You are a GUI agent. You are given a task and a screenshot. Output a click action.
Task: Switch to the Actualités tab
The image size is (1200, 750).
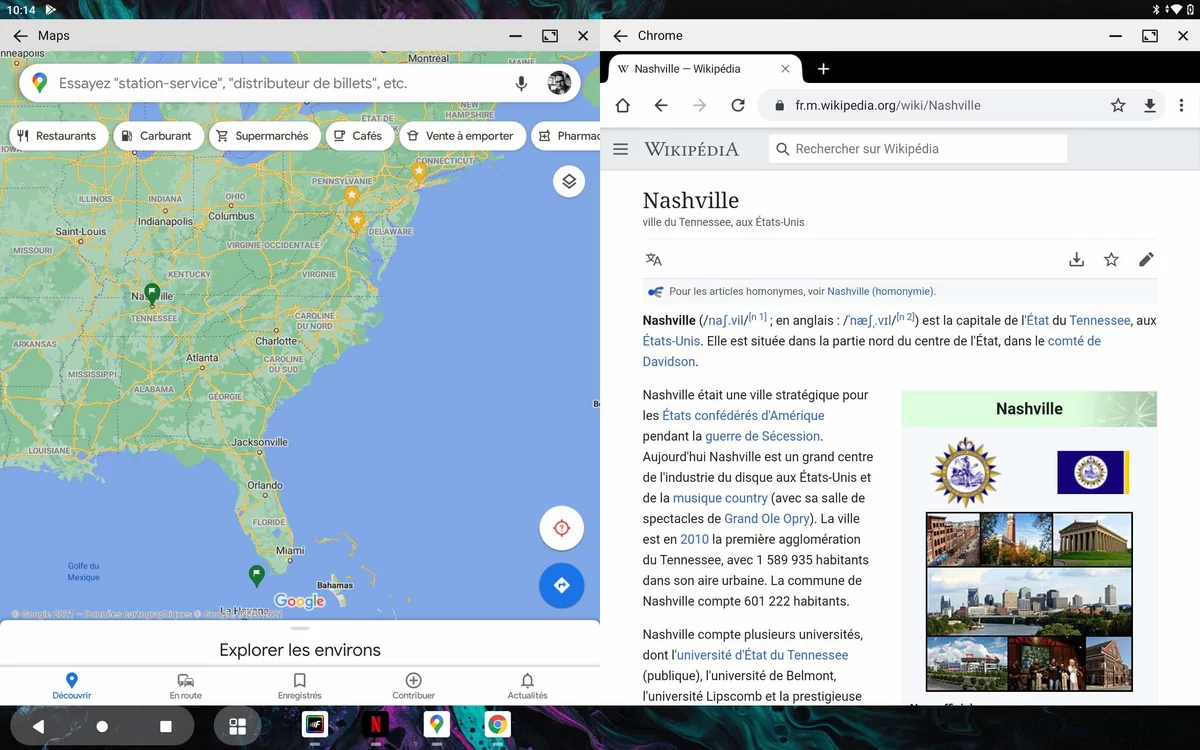click(x=528, y=687)
